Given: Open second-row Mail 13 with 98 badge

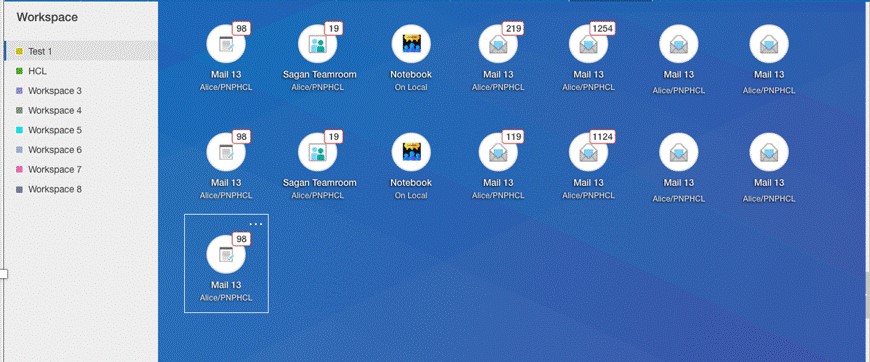Looking at the screenshot, I should pos(226,152).
